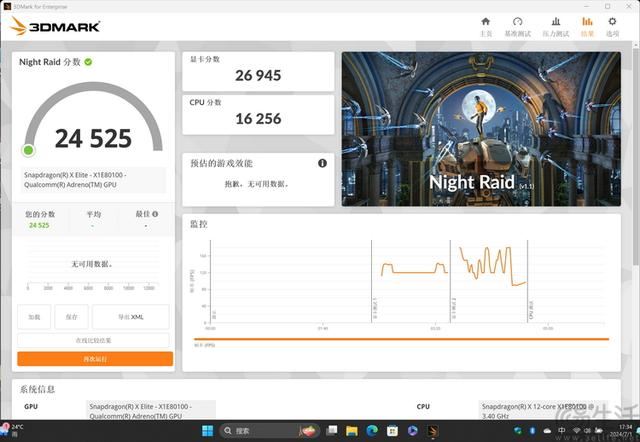Click the green marker on the score gauge

[29, 150]
